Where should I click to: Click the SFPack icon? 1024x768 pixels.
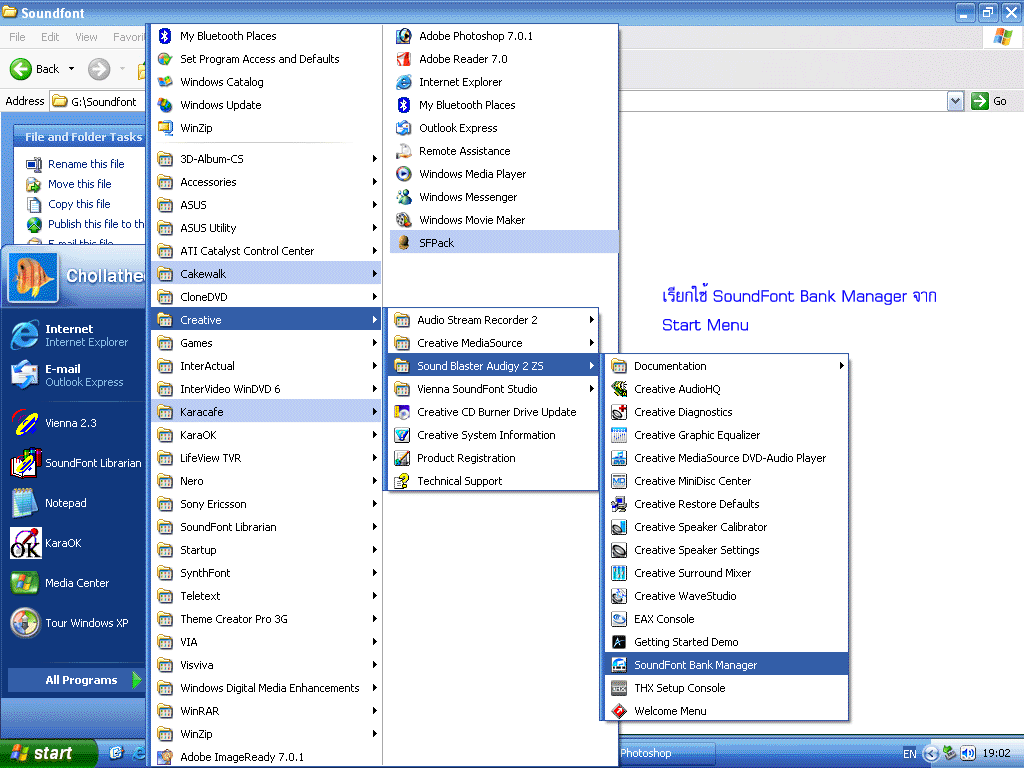pyautogui.click(x=404, y=243)
